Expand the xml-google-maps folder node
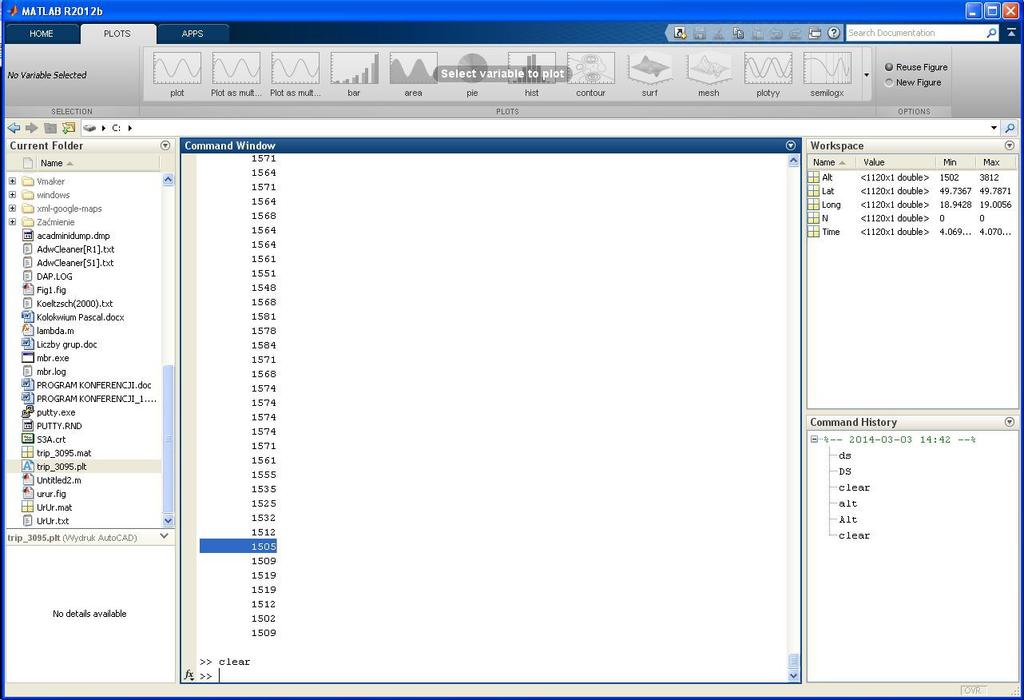The height and width of the screenshot is (700, 1024). tap(12, 208)
